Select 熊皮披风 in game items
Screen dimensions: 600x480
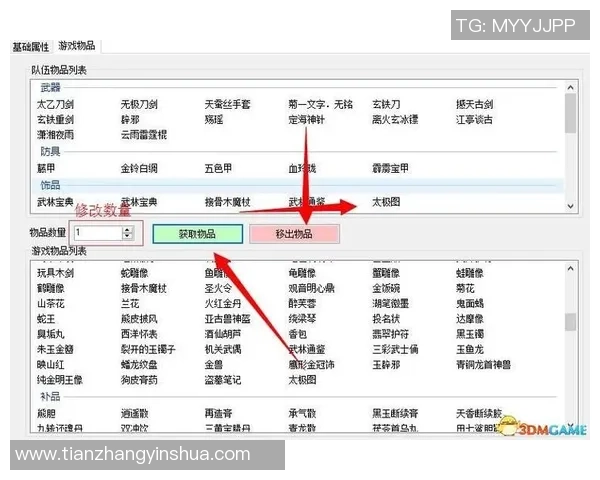tap(139, 319)
